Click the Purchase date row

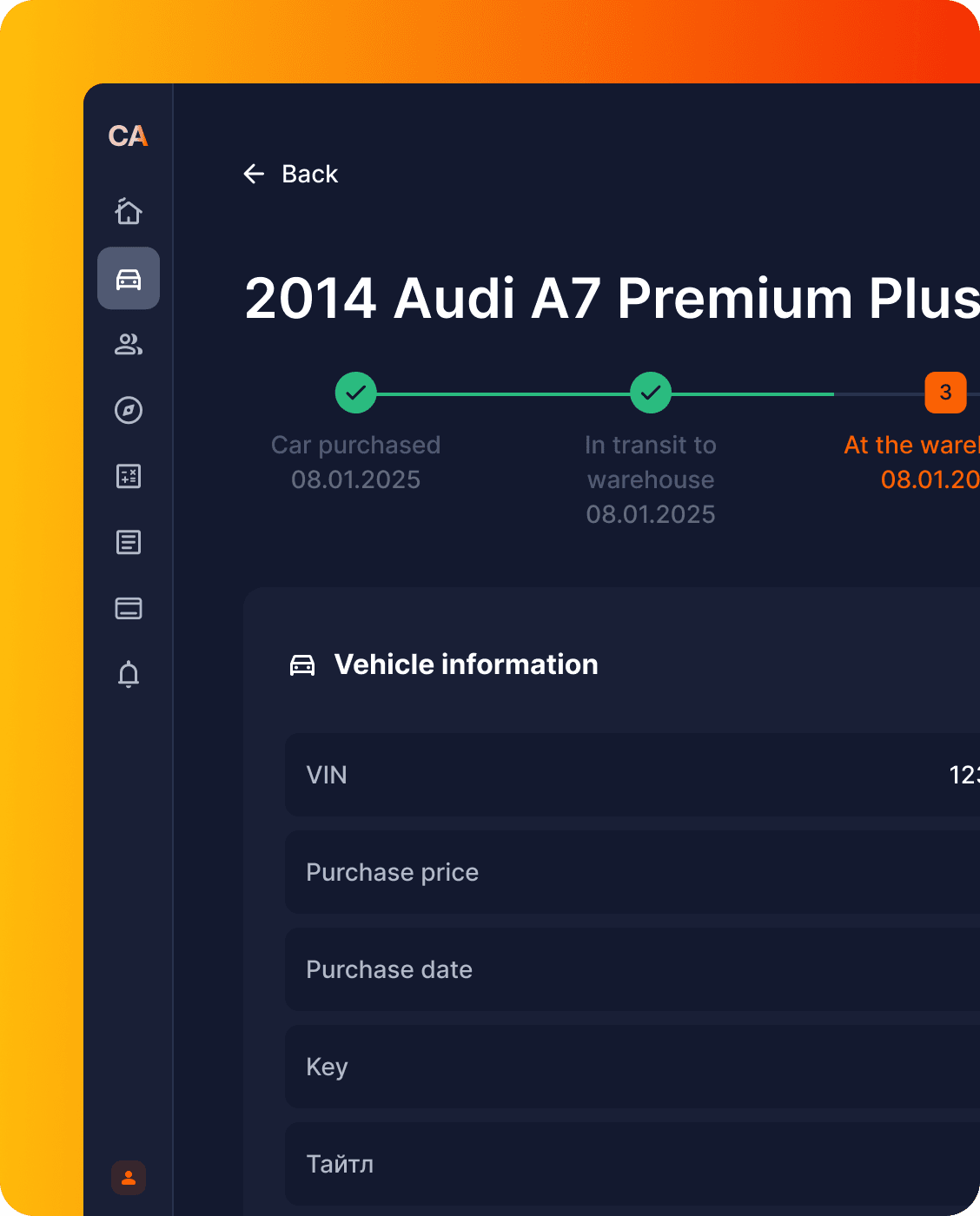(x=632, y=969)
